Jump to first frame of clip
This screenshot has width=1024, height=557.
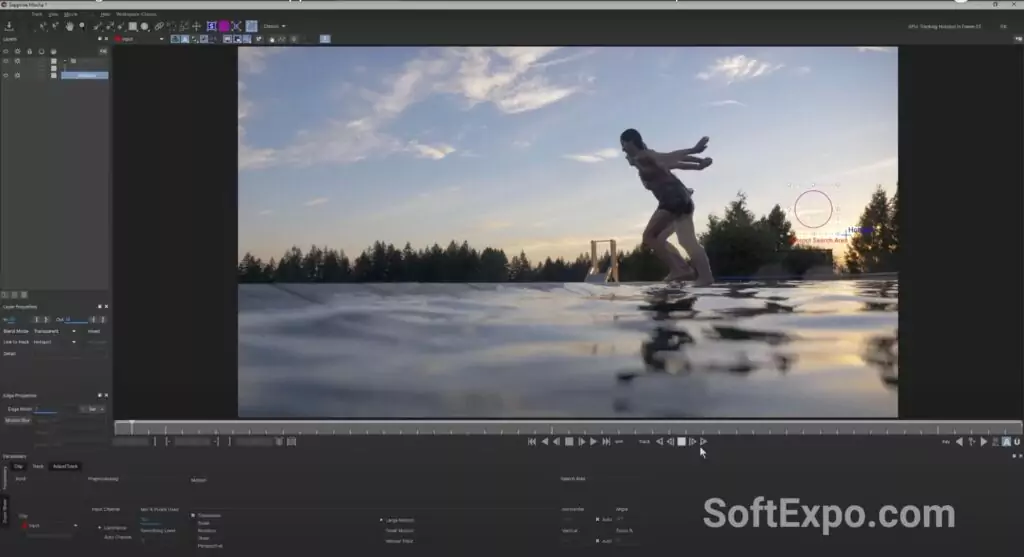tap(532, 442)
